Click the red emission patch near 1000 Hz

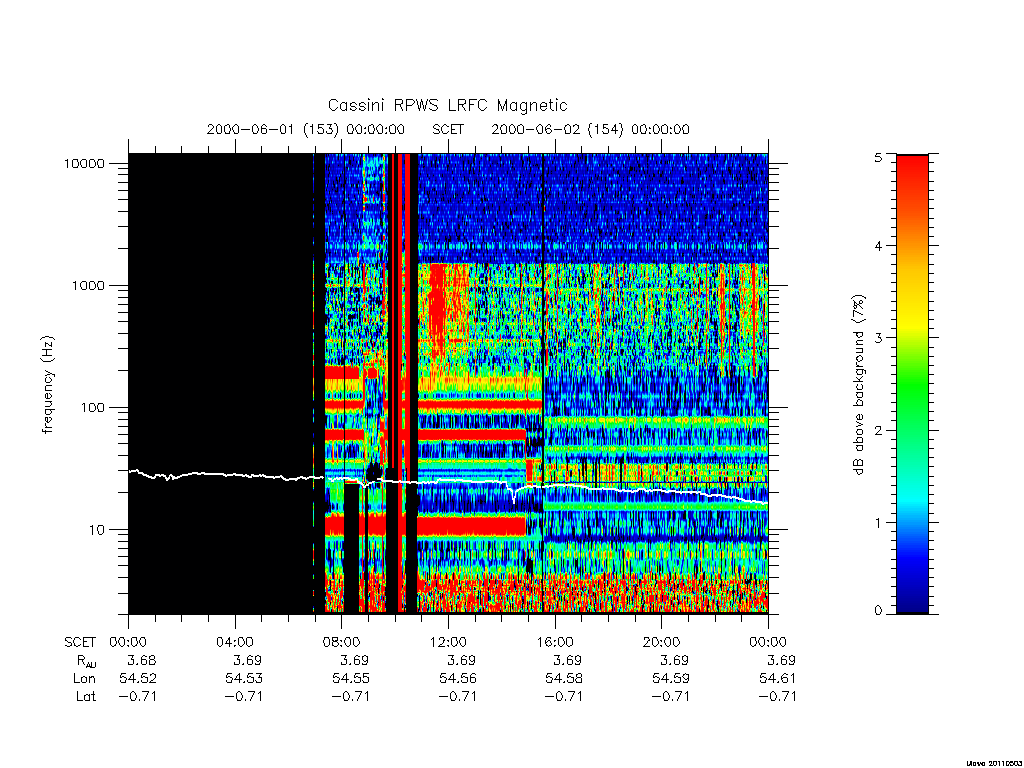pos(437,307)
